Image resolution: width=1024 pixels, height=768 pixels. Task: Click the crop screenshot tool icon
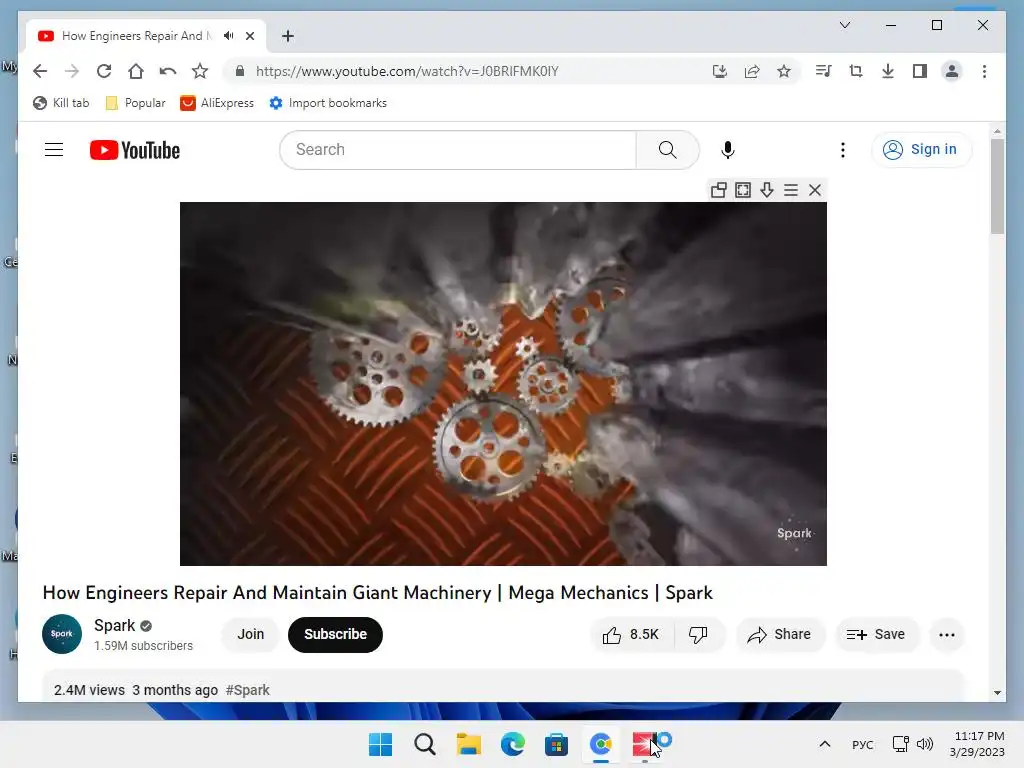tap(856, 71)
